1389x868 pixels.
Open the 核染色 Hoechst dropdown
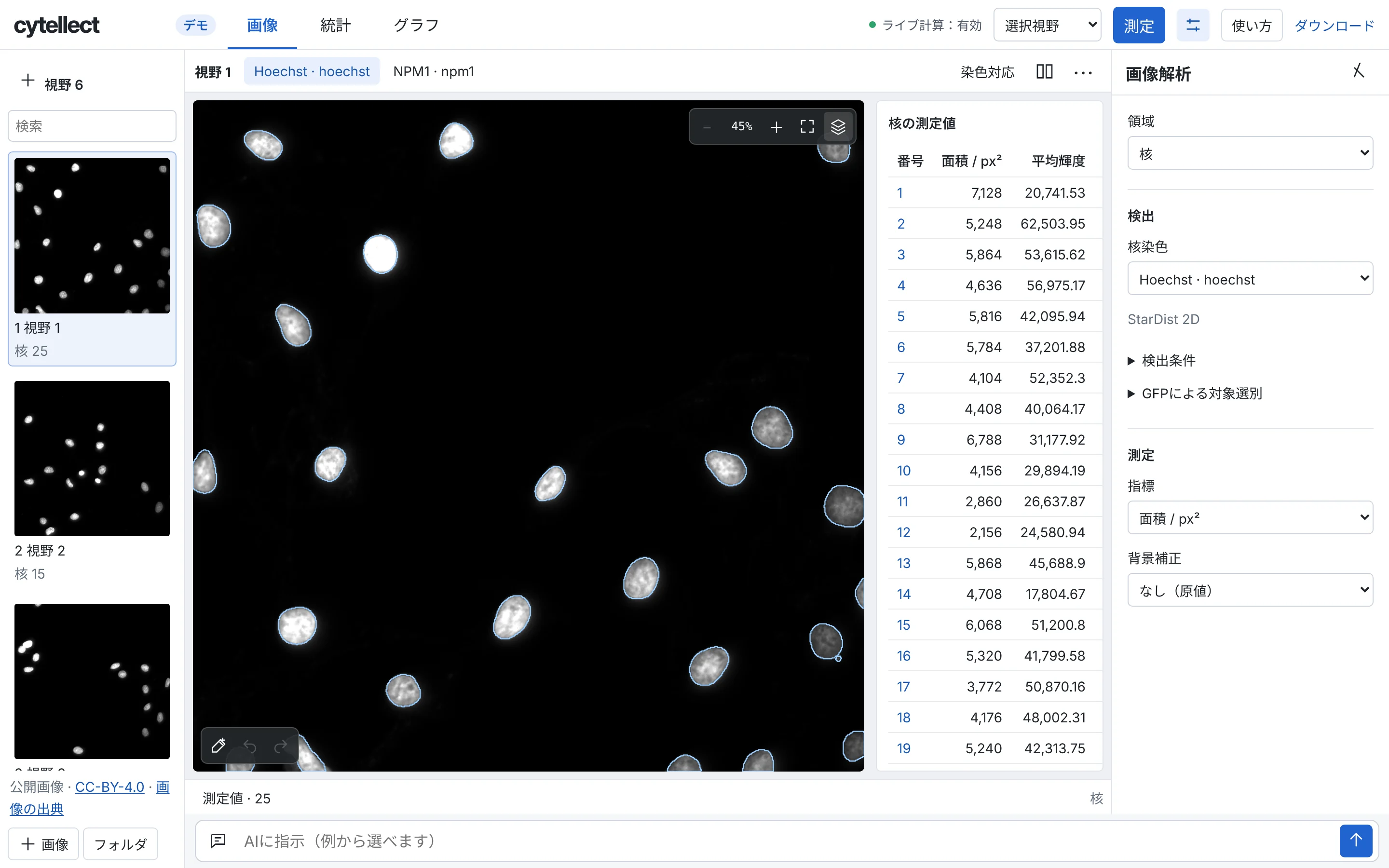pos(1250,279)
